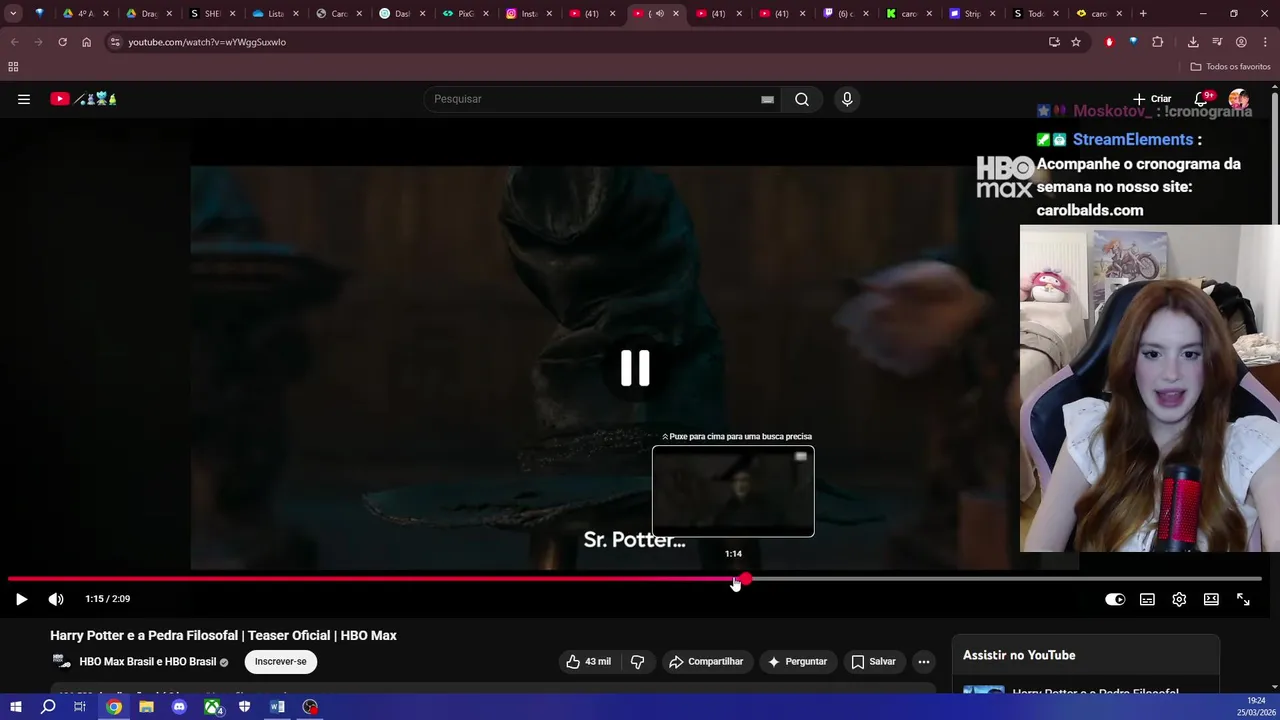Open Windows taskbar search
Screen dimensions: 1280x720
tap(48, 707)
